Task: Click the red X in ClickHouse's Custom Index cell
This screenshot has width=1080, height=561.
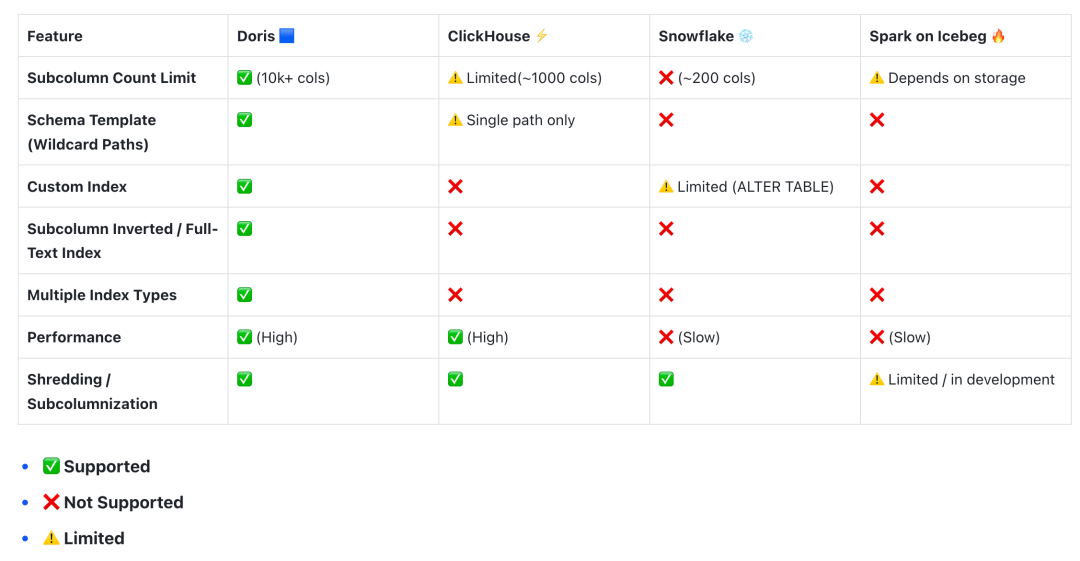Action: (x=455, y=186)
